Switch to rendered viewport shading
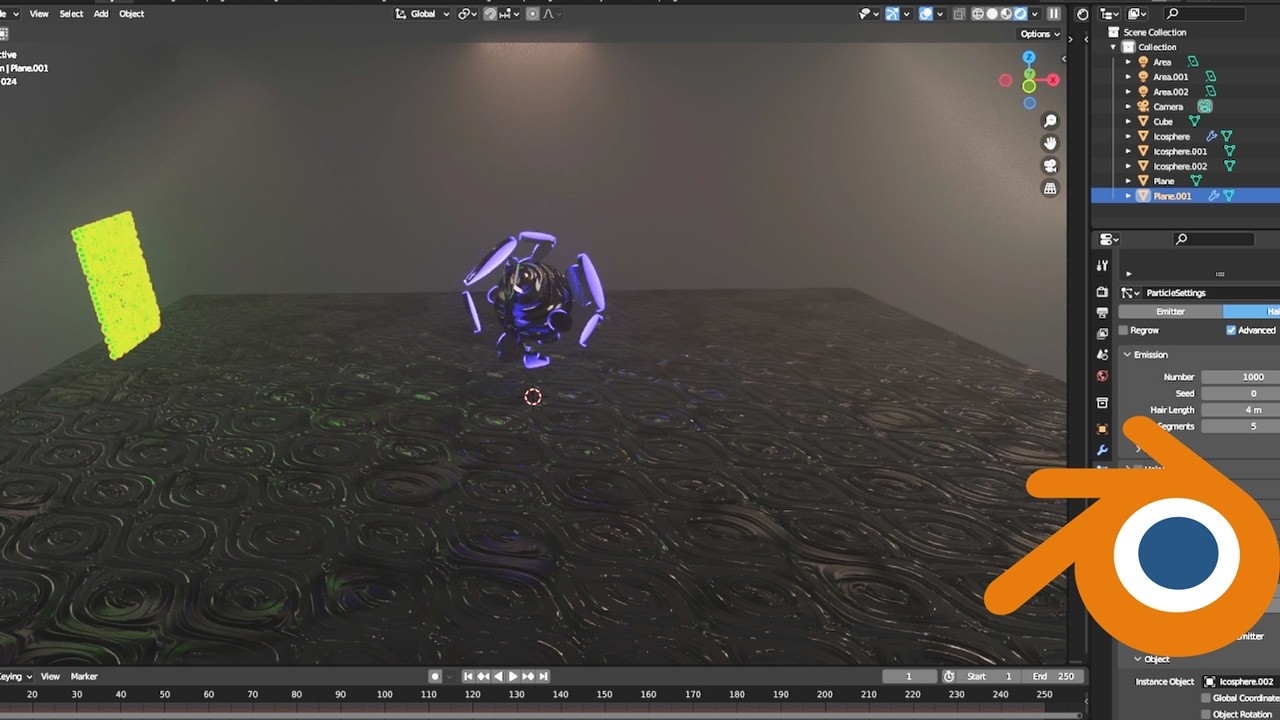Screen dimensions: 1280x720 (x=1020, y=14)
